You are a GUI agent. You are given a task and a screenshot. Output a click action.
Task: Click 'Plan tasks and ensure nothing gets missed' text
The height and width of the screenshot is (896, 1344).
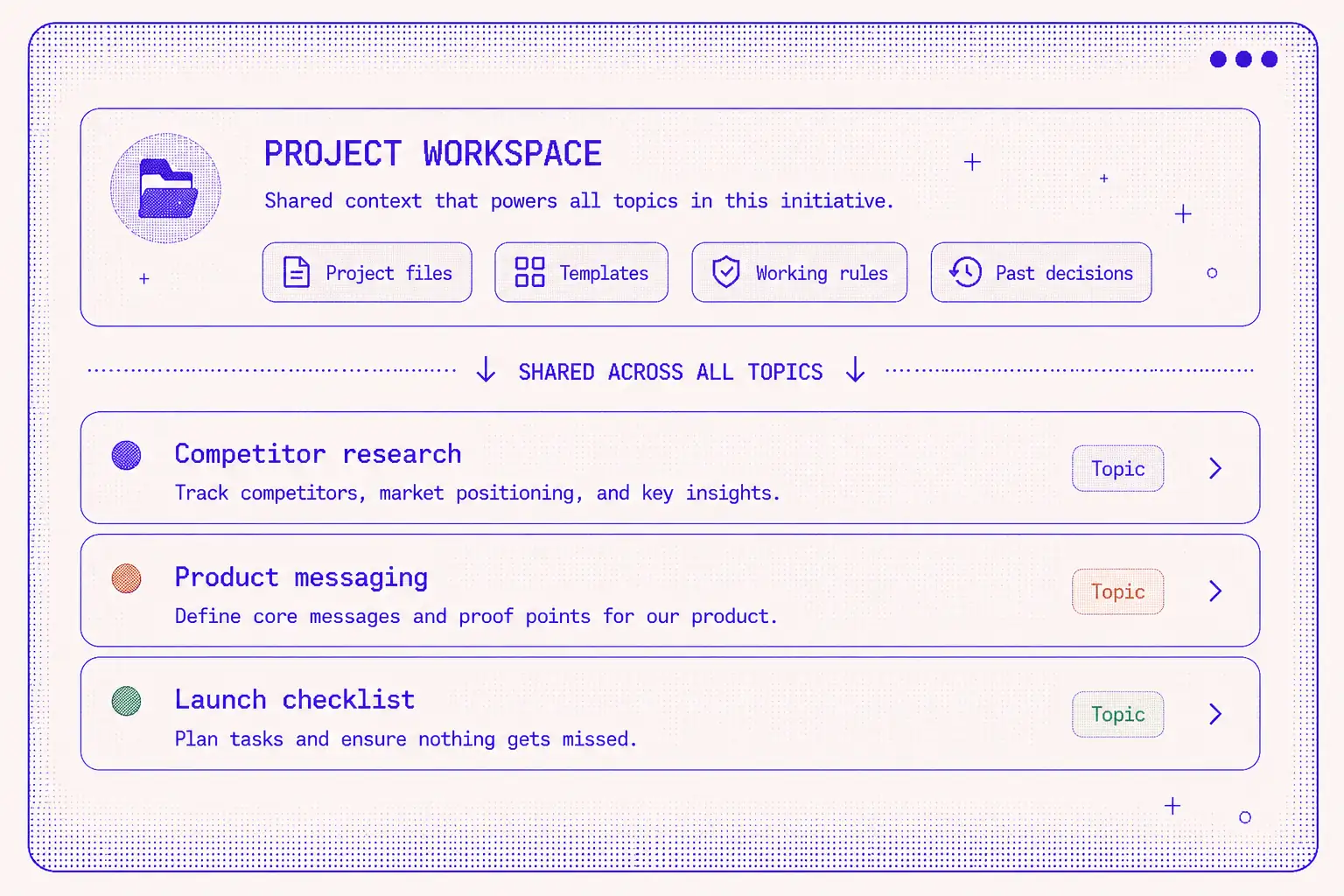pyautogui.click(x=405, y=739)
